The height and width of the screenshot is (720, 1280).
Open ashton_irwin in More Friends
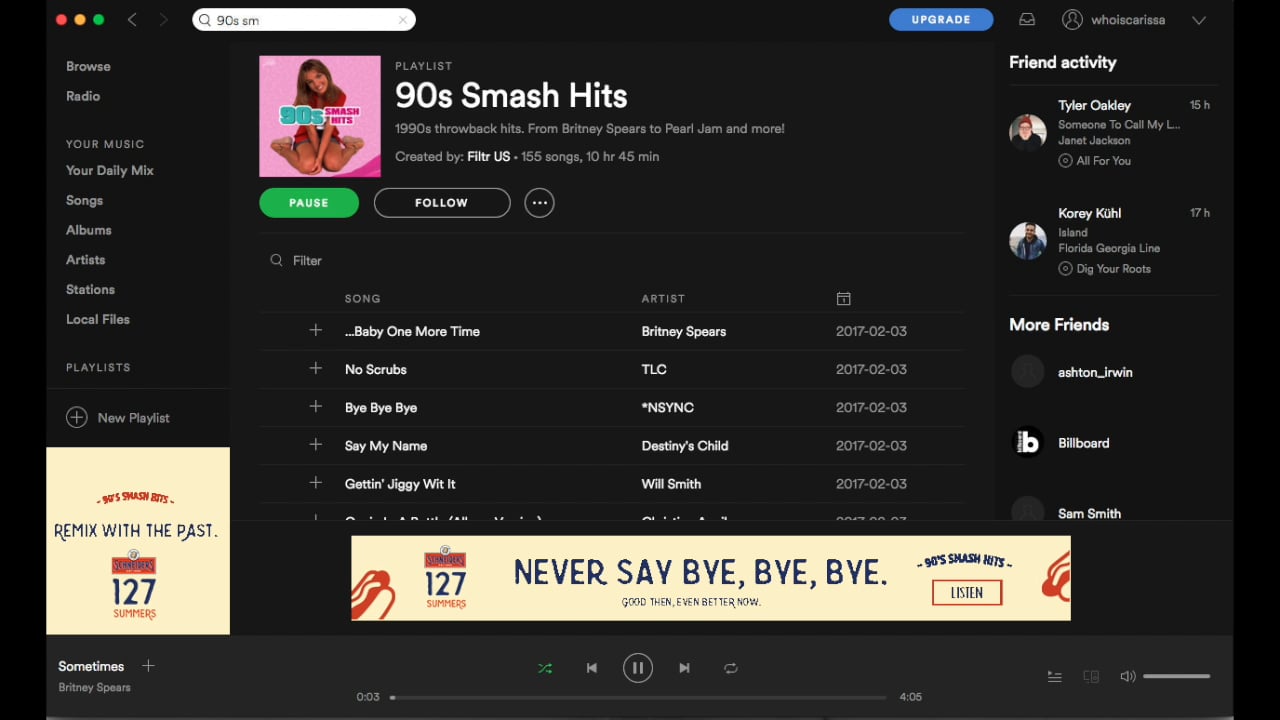pyautogui.click(x=1095, y=372)
